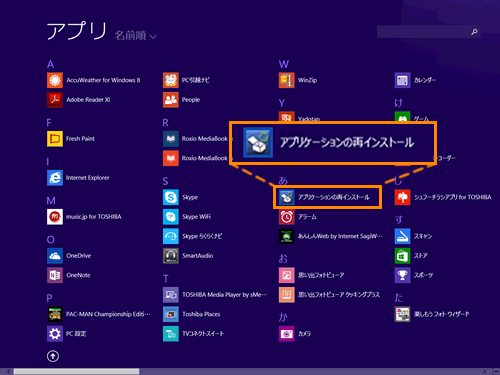Open AccuWeather for Windows 8 app icon

coord(55,80)
